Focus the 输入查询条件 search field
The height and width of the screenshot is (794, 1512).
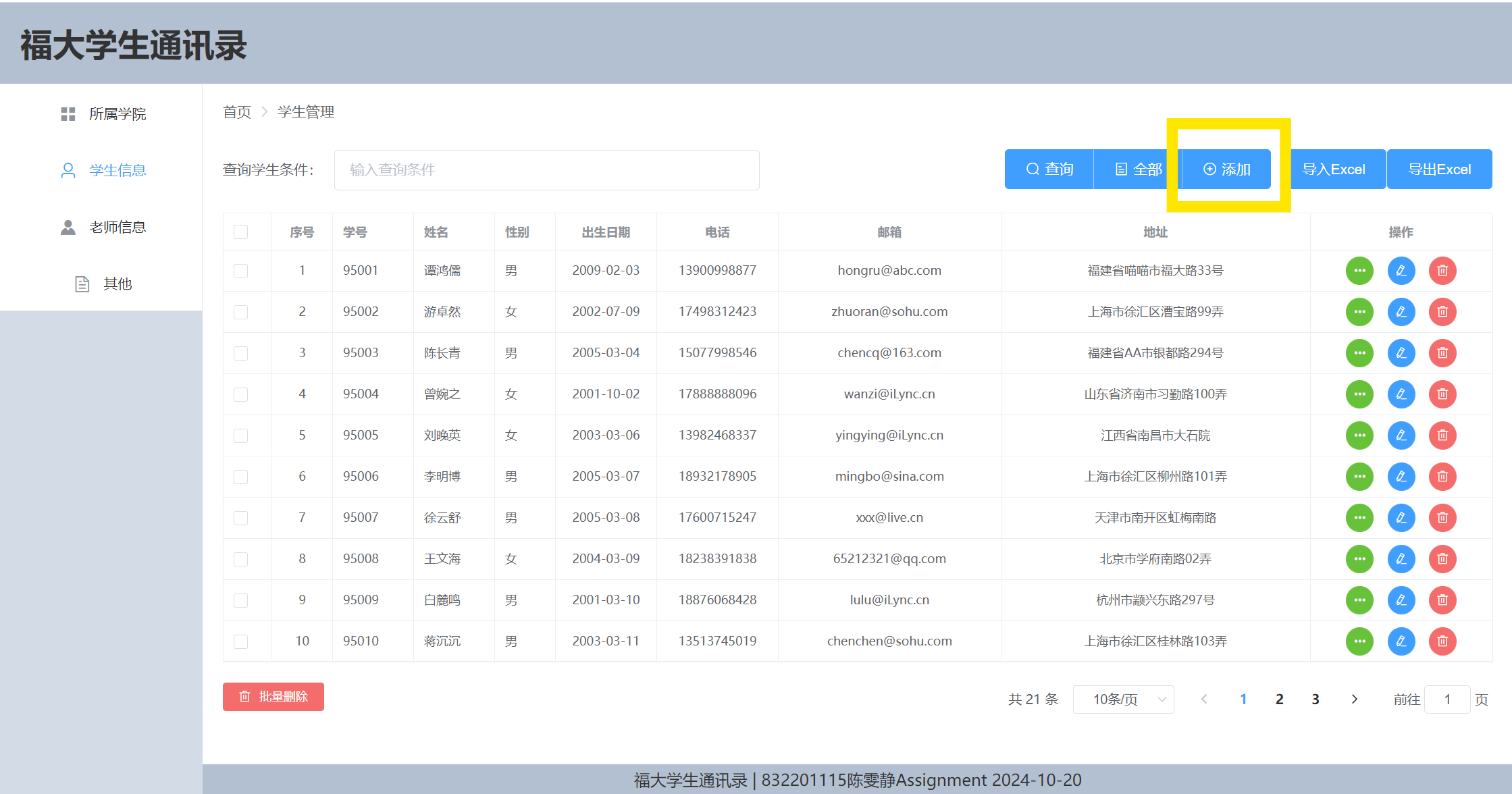point(546,170)
